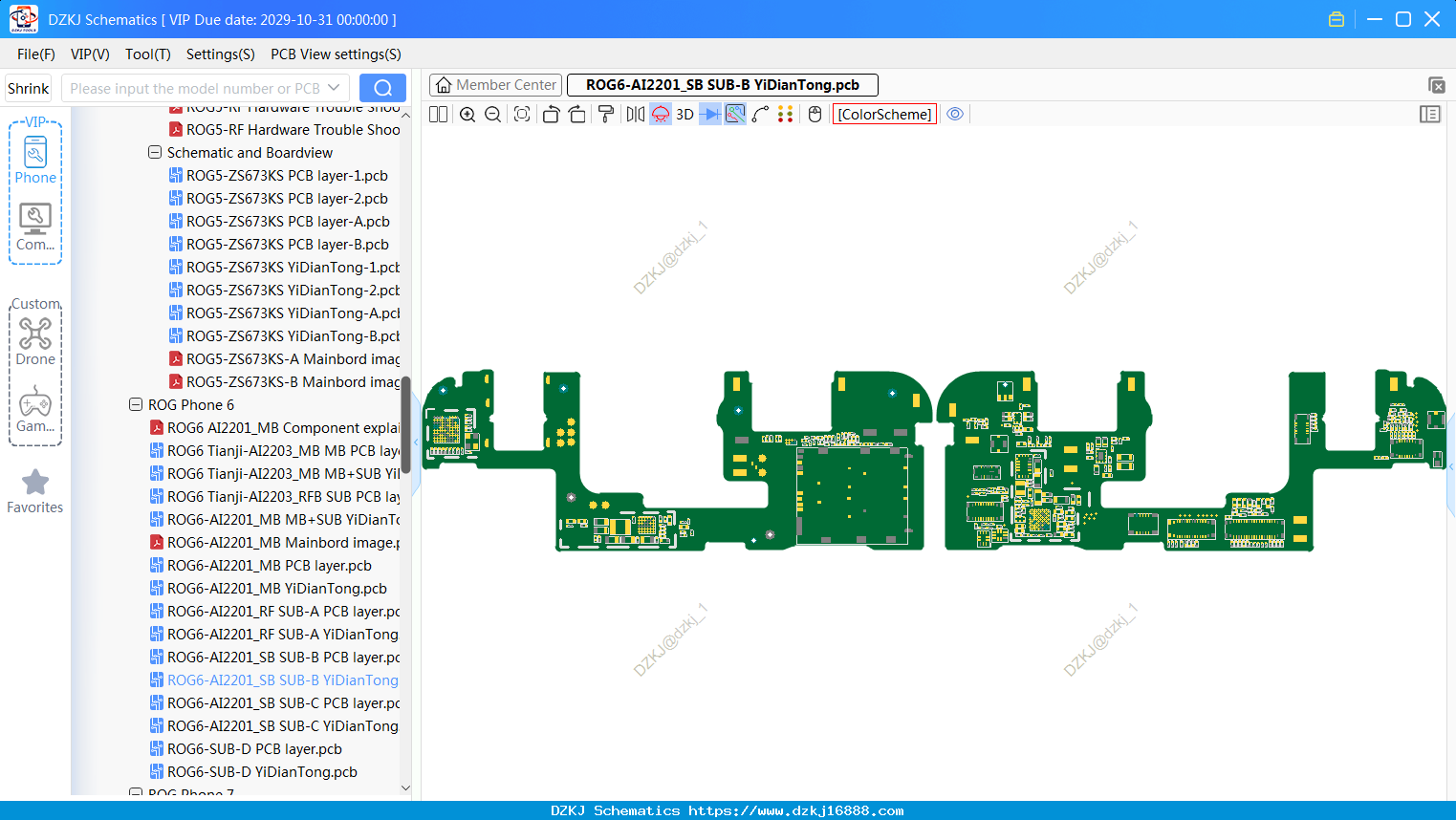Toggle the diode symbol tool
Image resolution: width=1456 pixels, height=820 pixels.
tap(710, 114)
